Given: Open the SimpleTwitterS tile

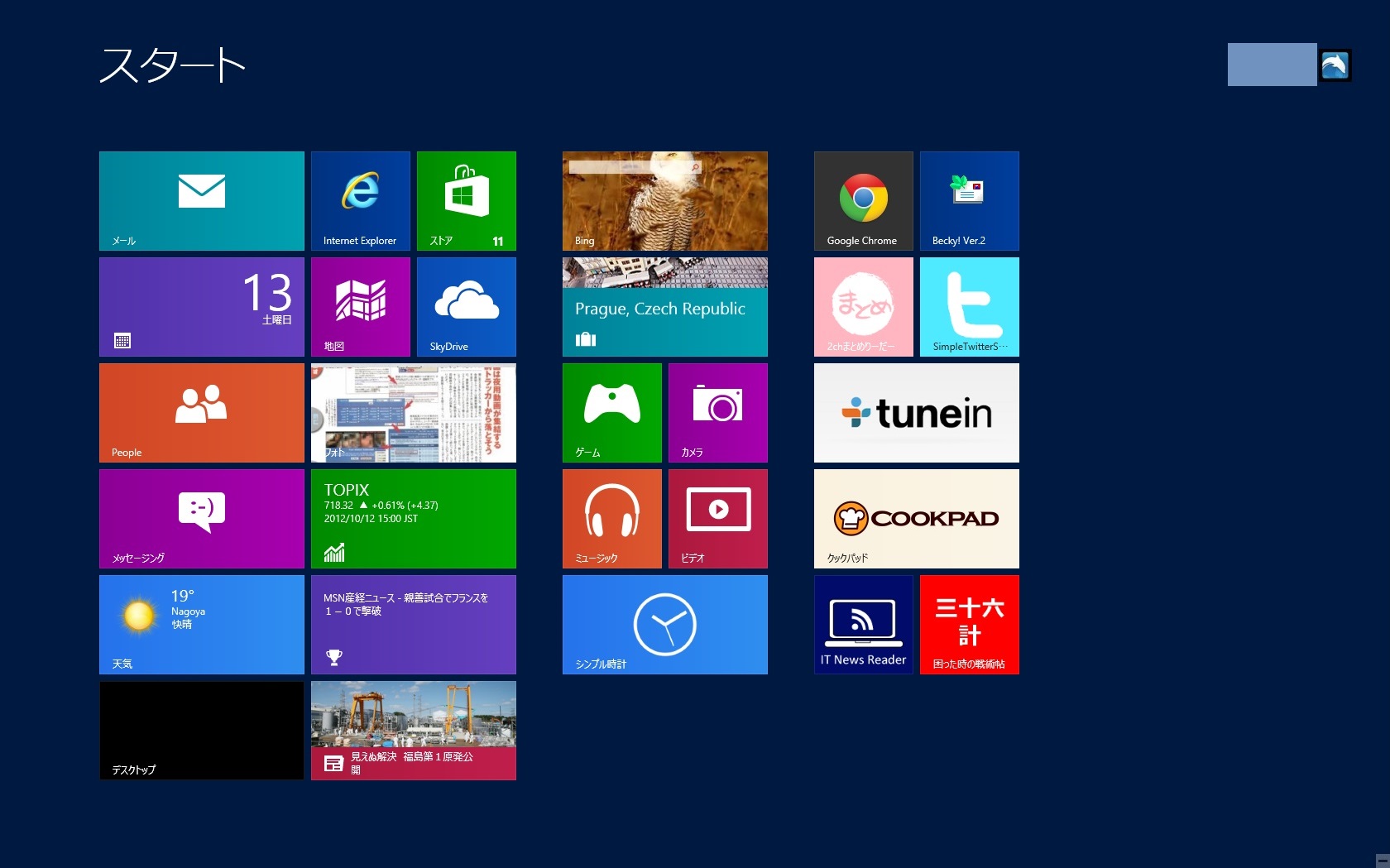Looking at the screenshot, I should 970,307.
